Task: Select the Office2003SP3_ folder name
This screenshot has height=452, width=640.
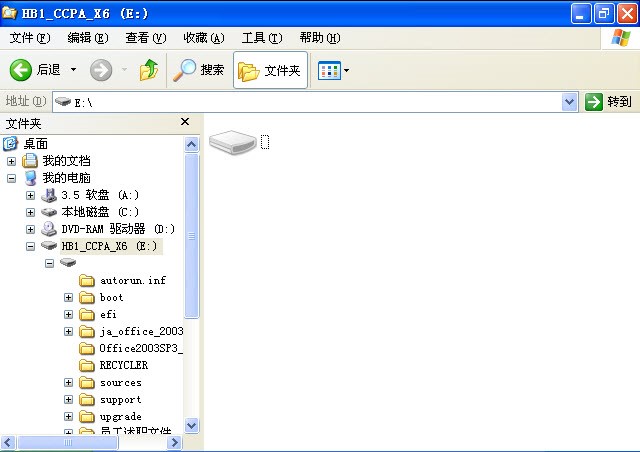Action: click(141, 348)
